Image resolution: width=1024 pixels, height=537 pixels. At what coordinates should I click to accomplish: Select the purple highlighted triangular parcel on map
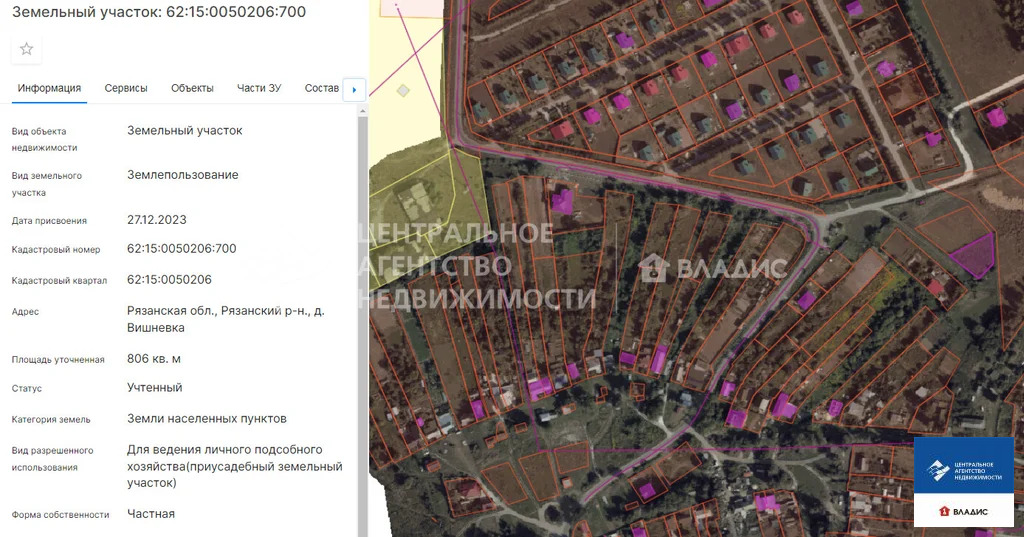click(975, 256)
